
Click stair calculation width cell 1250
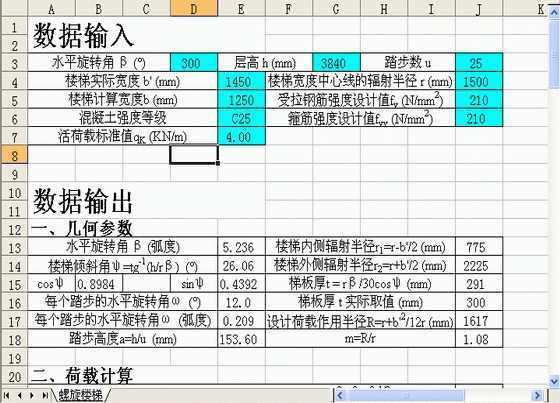241,100
